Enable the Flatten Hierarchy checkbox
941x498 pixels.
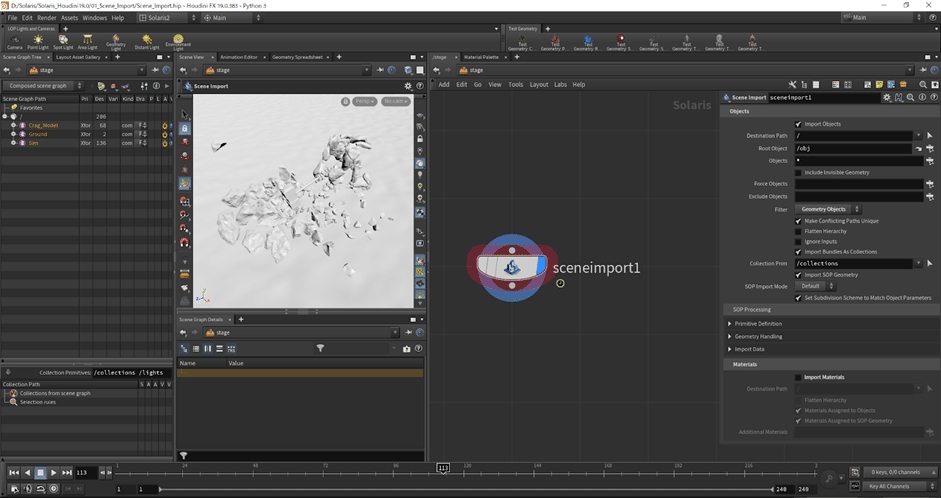[x=798, y=231]
